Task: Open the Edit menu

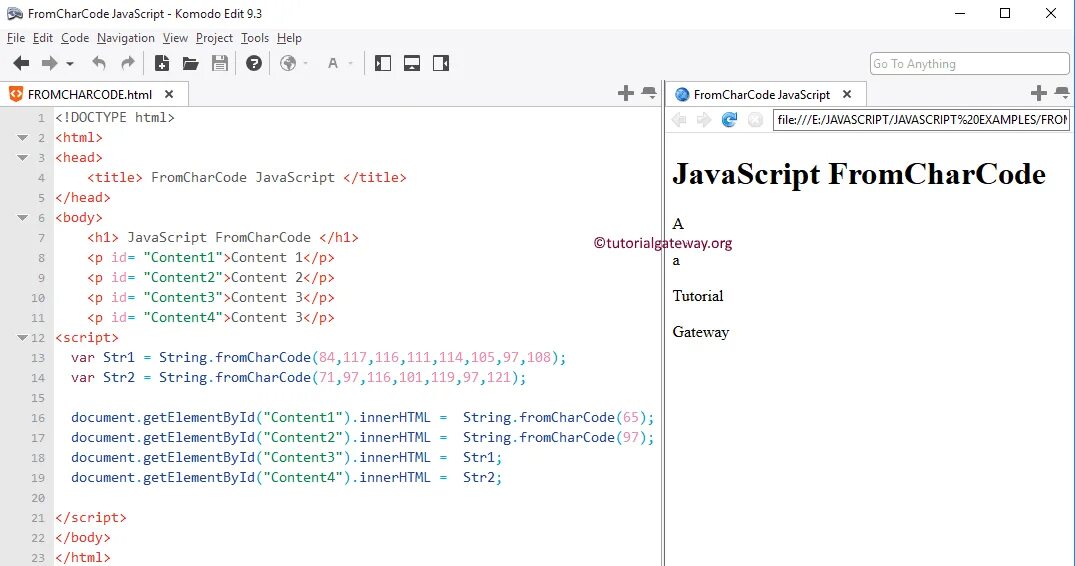Action: point(43,38)
